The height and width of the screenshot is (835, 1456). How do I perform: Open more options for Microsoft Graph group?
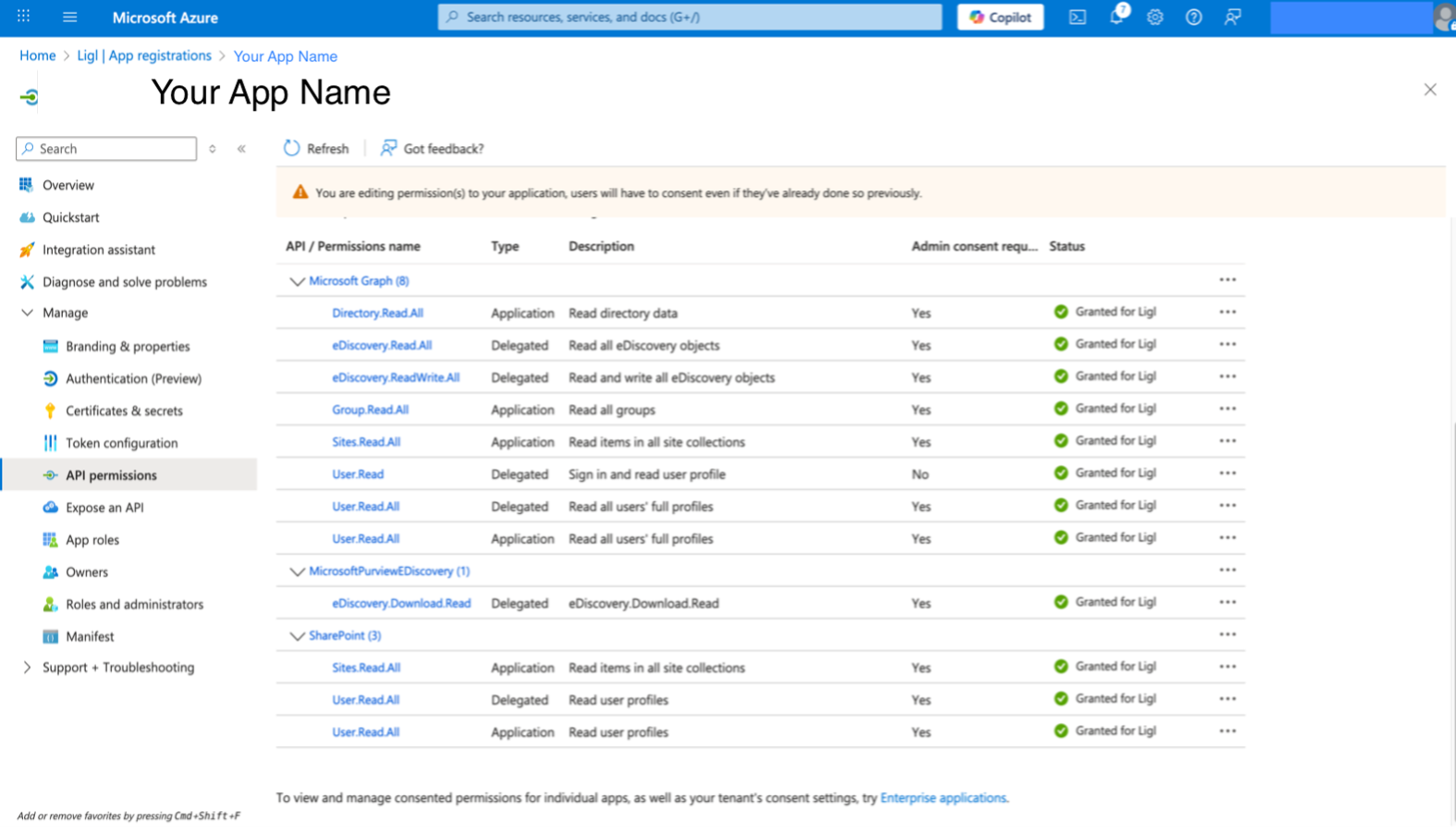pyautogui.click(x=1228, y=280)
